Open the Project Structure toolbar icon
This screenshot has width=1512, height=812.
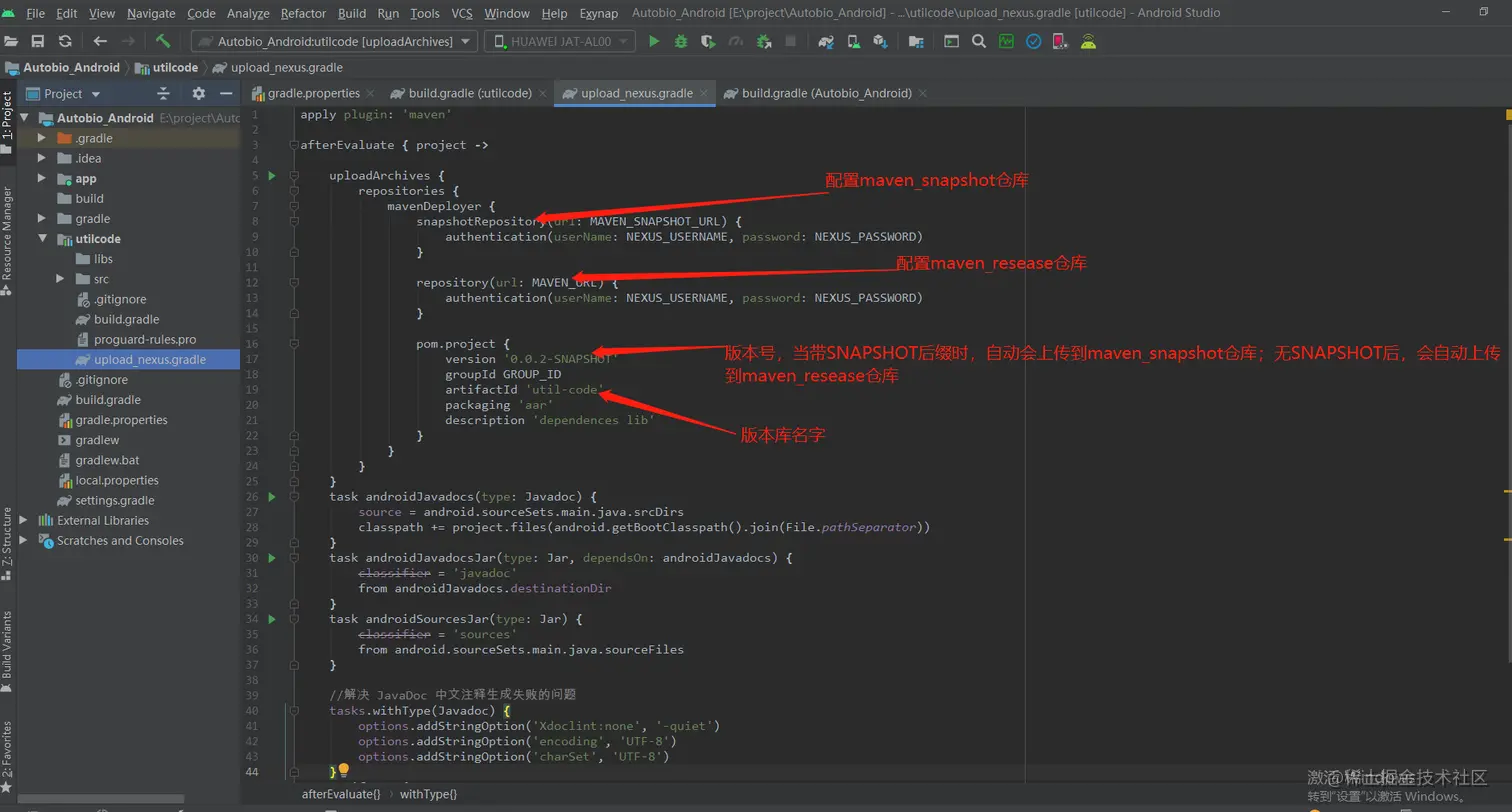tap(915, 41)
